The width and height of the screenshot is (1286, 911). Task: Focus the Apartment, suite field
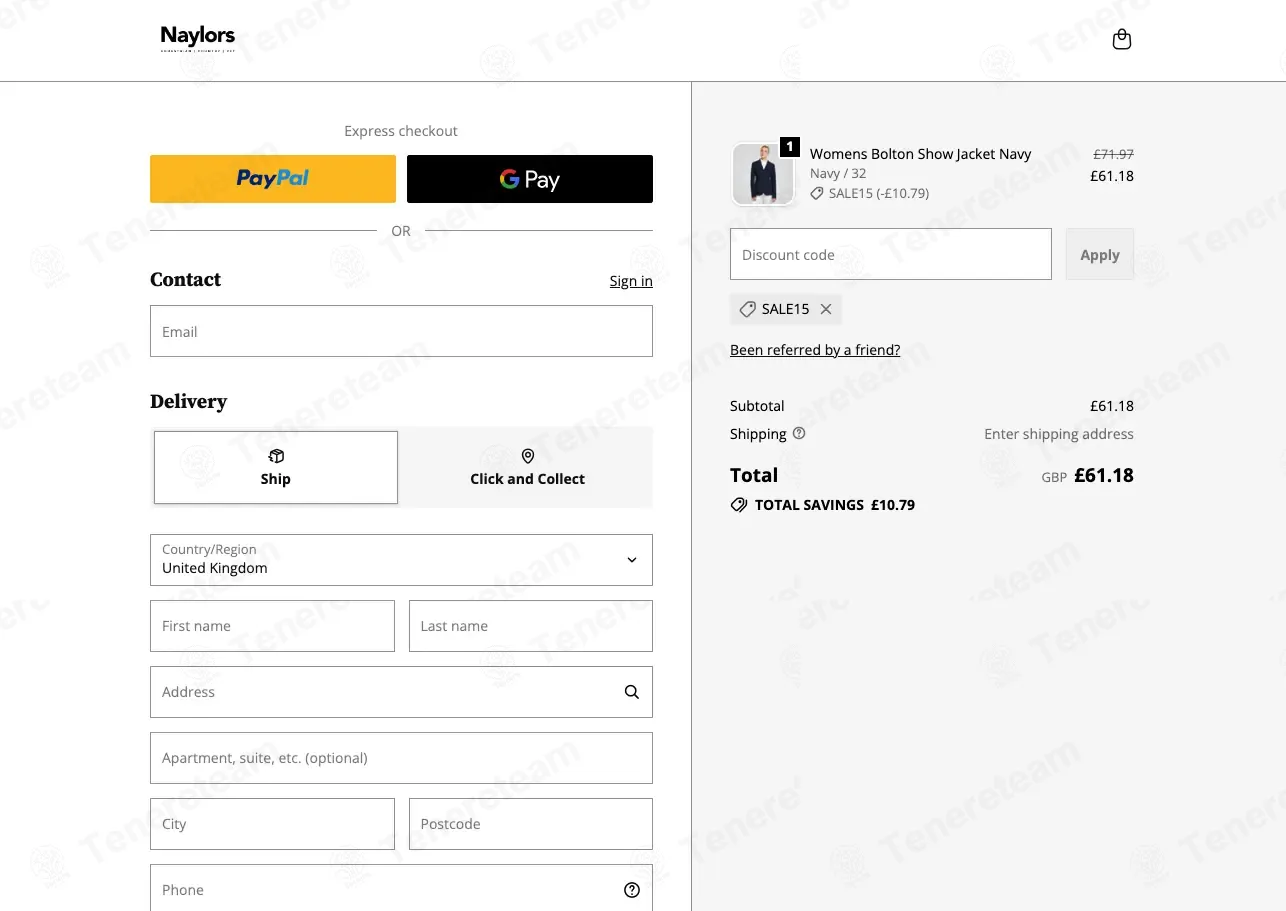coord(401,758)
